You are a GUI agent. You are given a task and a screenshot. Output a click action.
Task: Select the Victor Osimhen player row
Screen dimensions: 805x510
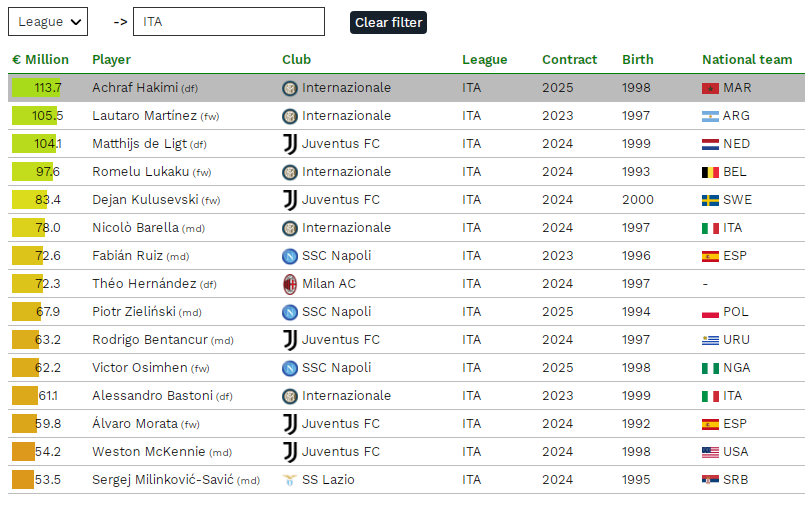tap(406, 368)
